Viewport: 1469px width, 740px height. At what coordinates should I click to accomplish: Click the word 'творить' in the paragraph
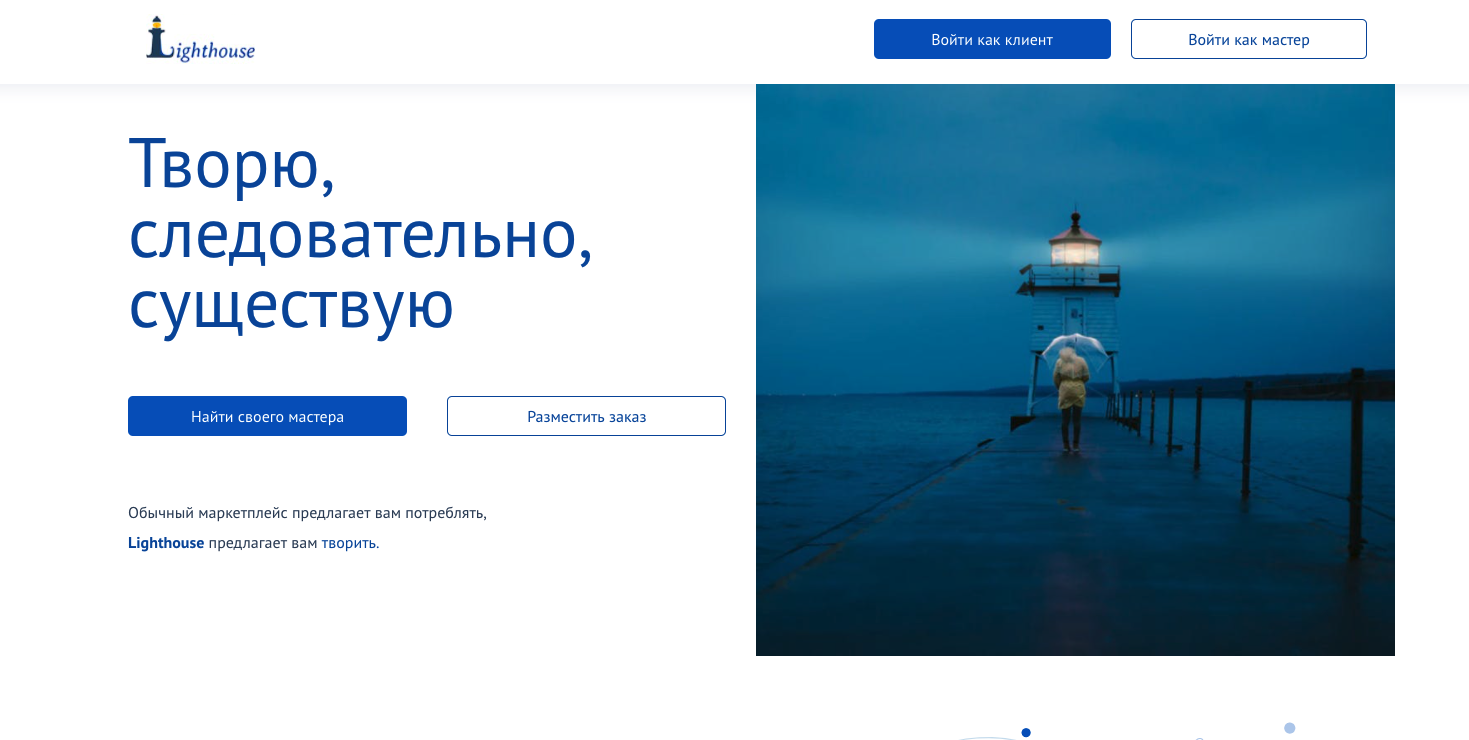tap(348, 543)
